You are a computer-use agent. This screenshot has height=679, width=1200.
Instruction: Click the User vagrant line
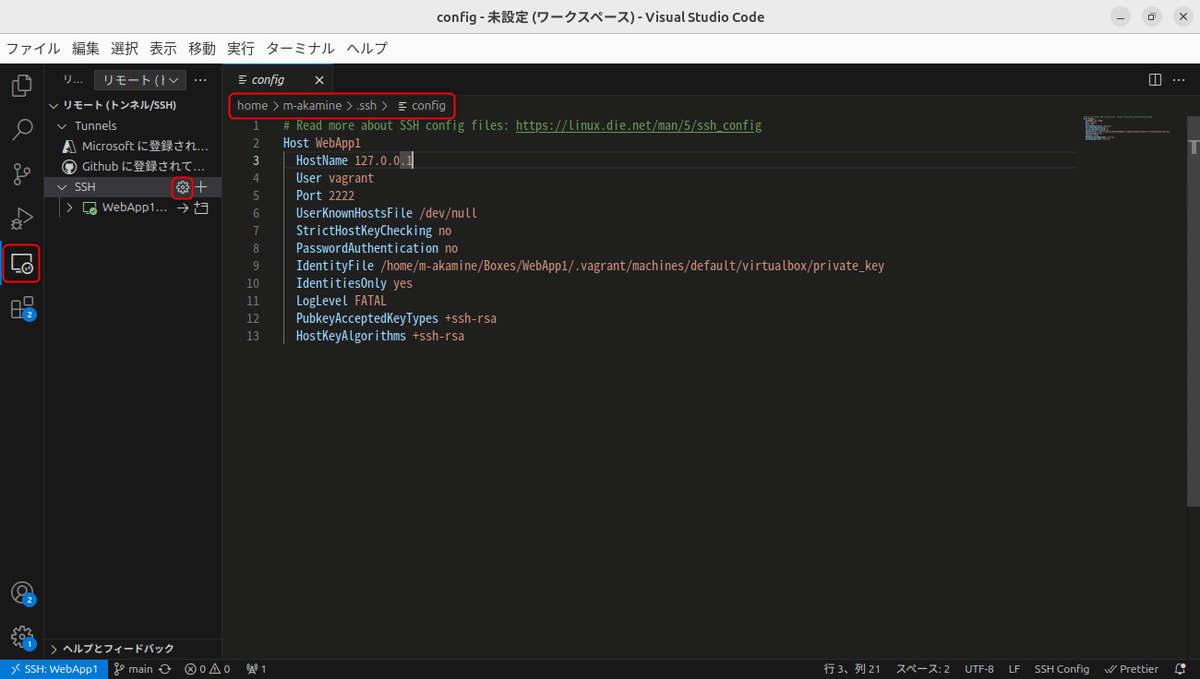334,178
